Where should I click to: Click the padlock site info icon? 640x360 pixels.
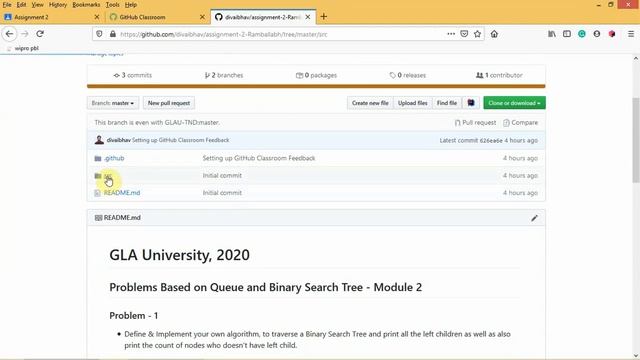pos(113,34)
